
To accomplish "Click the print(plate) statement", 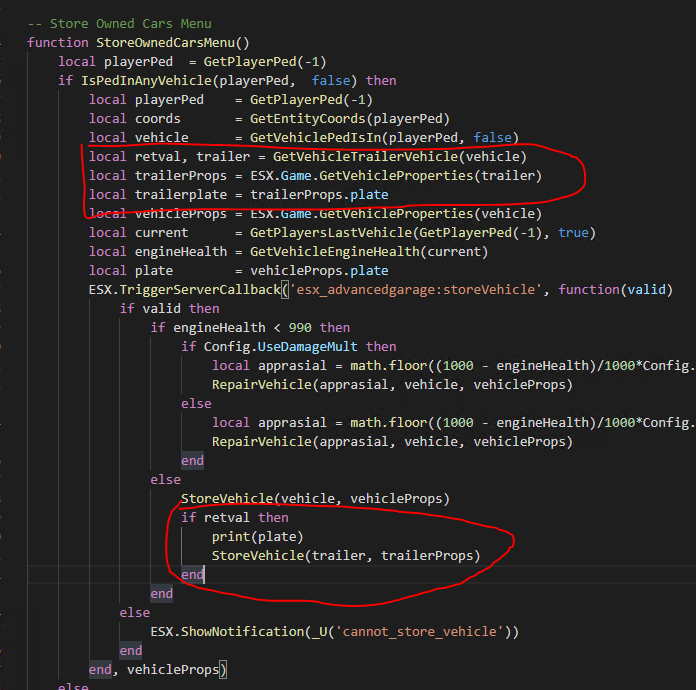I will (257, 537).
